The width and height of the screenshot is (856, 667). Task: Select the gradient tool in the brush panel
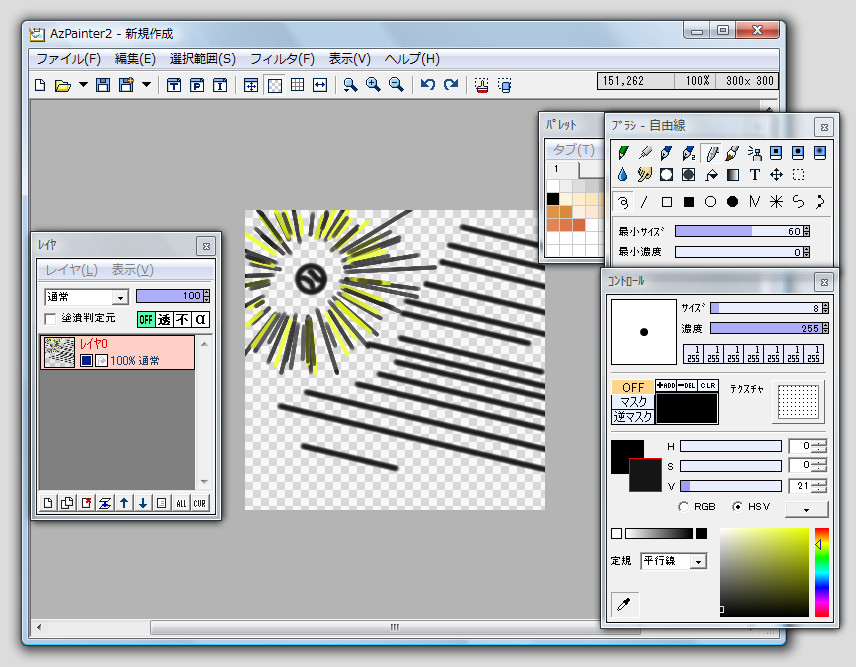[x=732, y=175]
